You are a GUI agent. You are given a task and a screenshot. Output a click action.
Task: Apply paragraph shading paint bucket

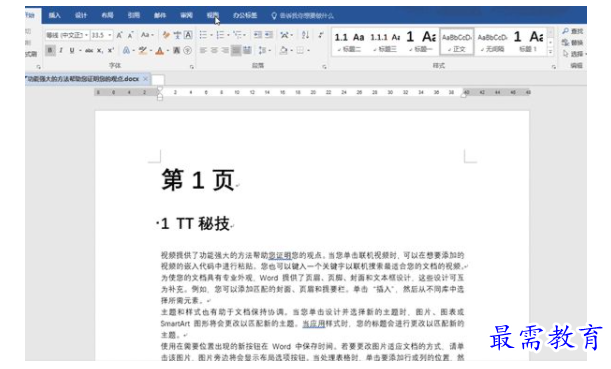tap(284, 50)
